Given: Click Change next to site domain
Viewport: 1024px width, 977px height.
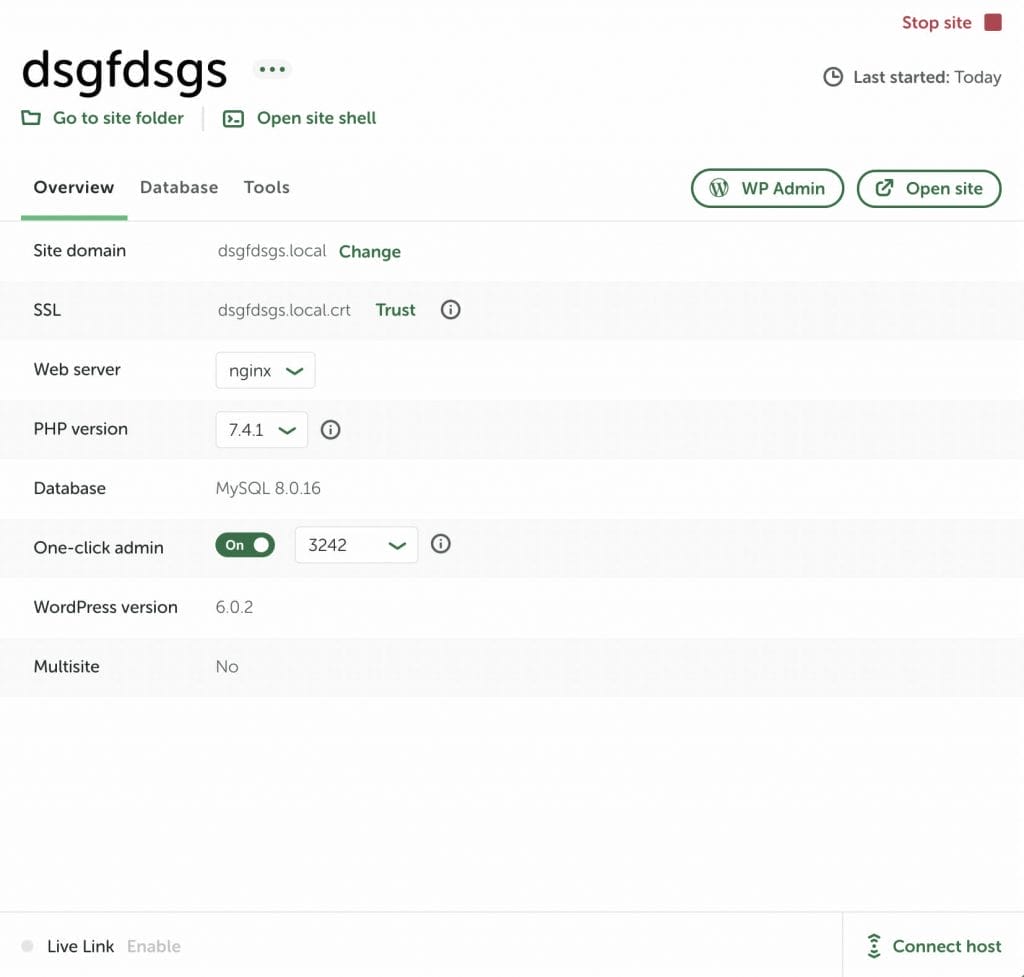Looking at the screenshot, I should [370, 251].
